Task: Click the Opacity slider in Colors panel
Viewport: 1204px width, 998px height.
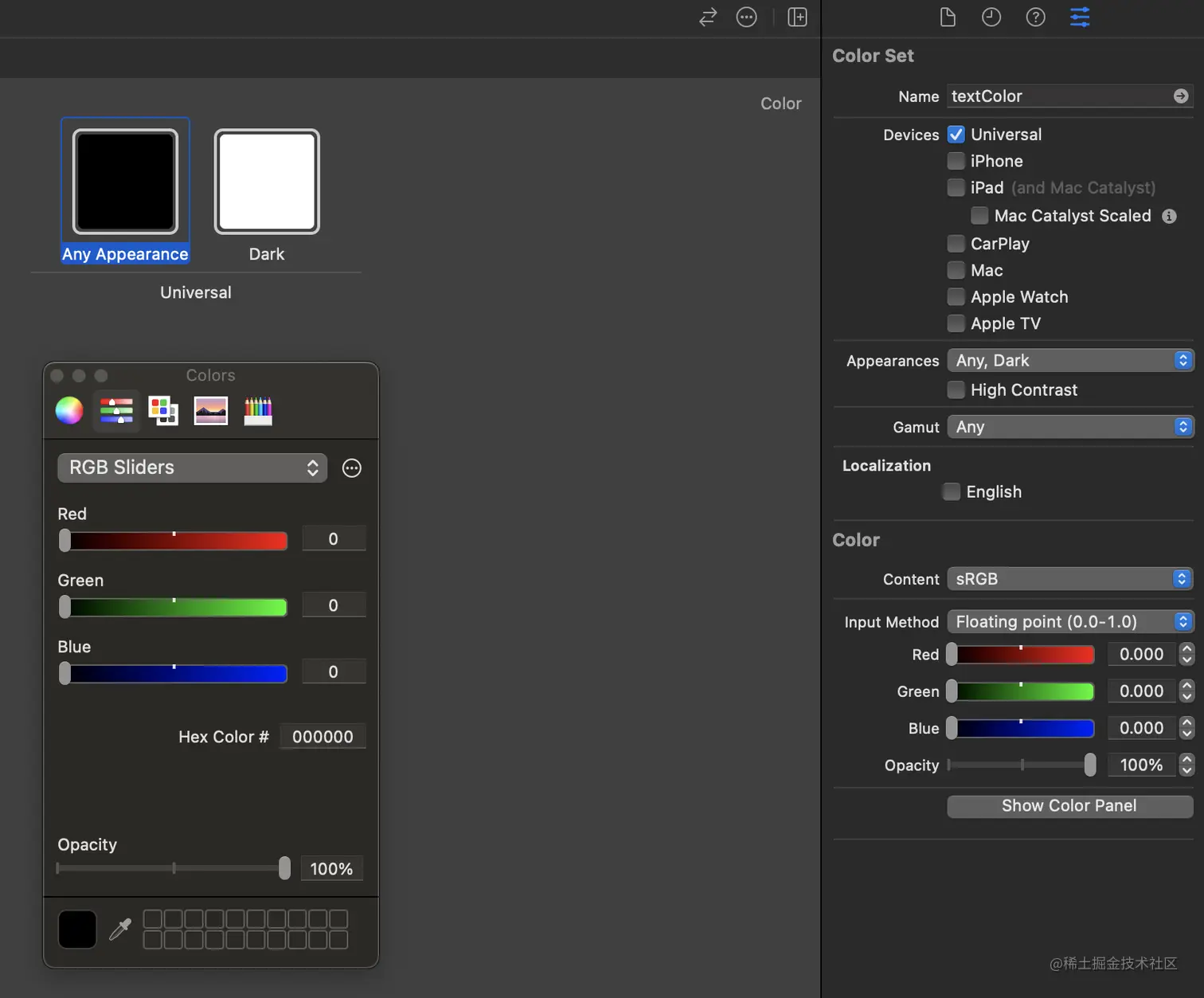Action: click(174, 868)
